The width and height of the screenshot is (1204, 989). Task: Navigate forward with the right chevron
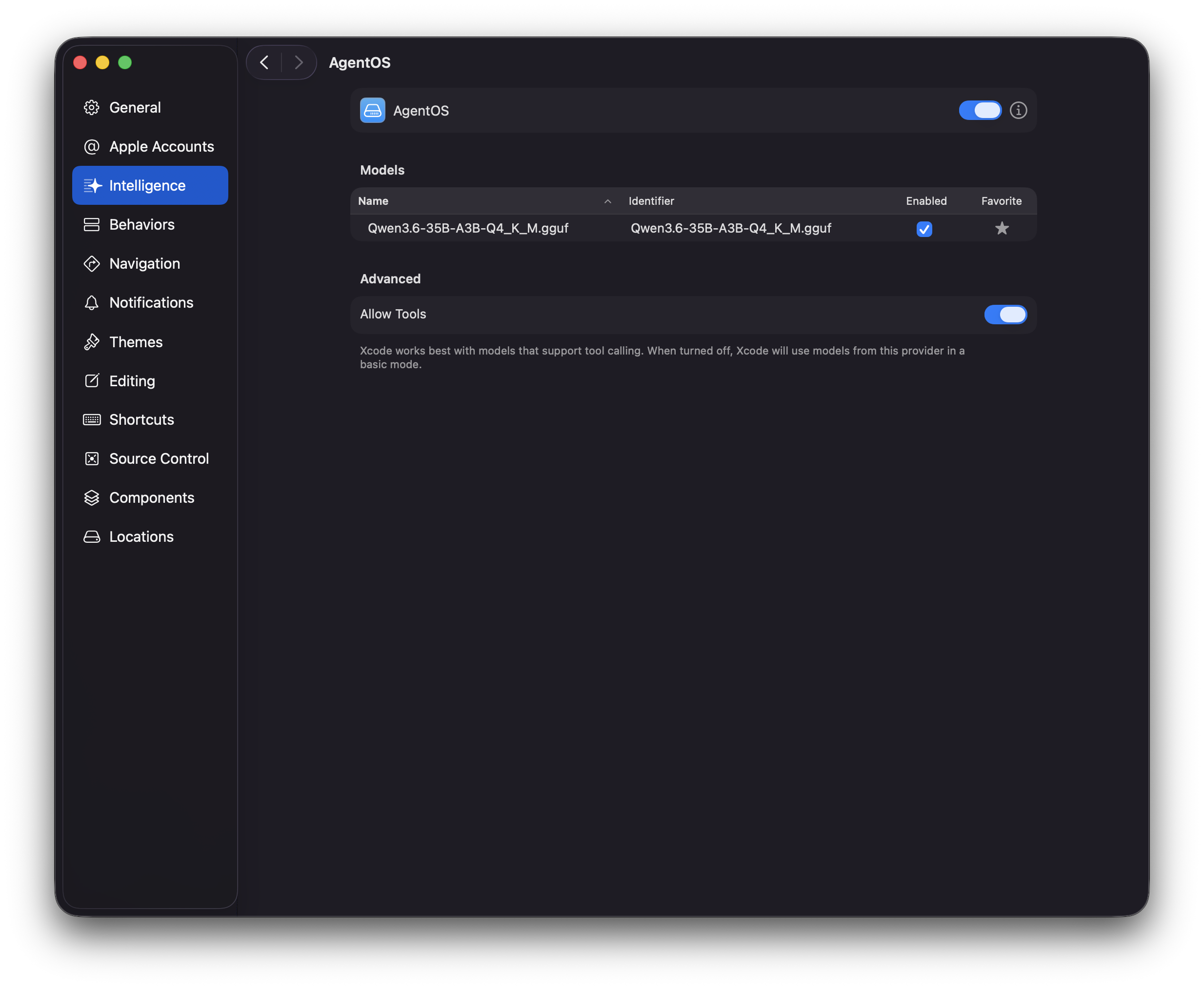[299, 62]
